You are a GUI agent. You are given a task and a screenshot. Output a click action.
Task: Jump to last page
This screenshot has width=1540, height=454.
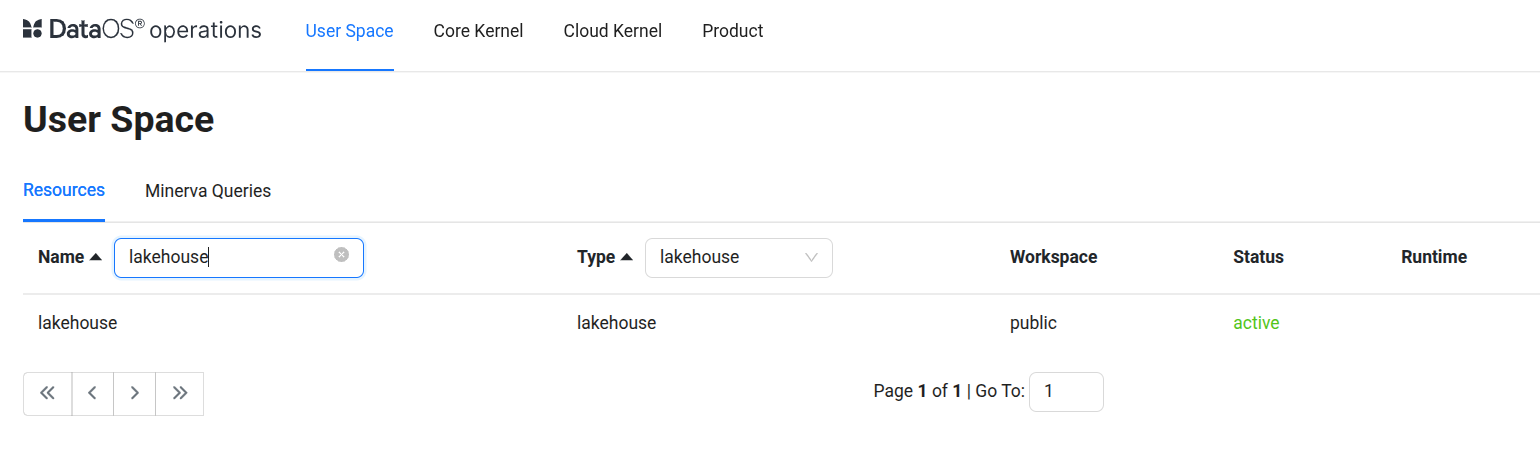tap(180, 393)
